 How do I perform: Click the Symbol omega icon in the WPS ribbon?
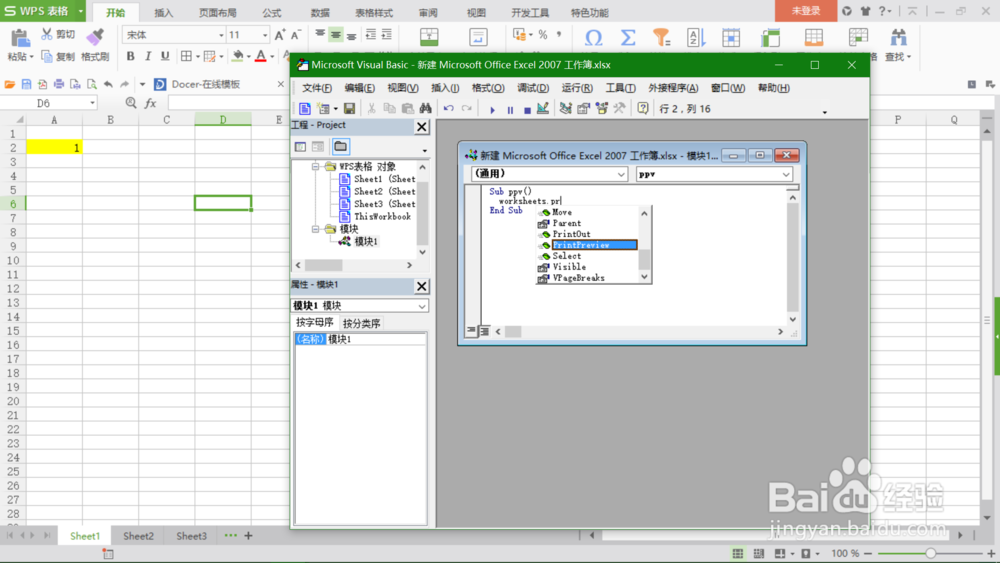(593, 38)
